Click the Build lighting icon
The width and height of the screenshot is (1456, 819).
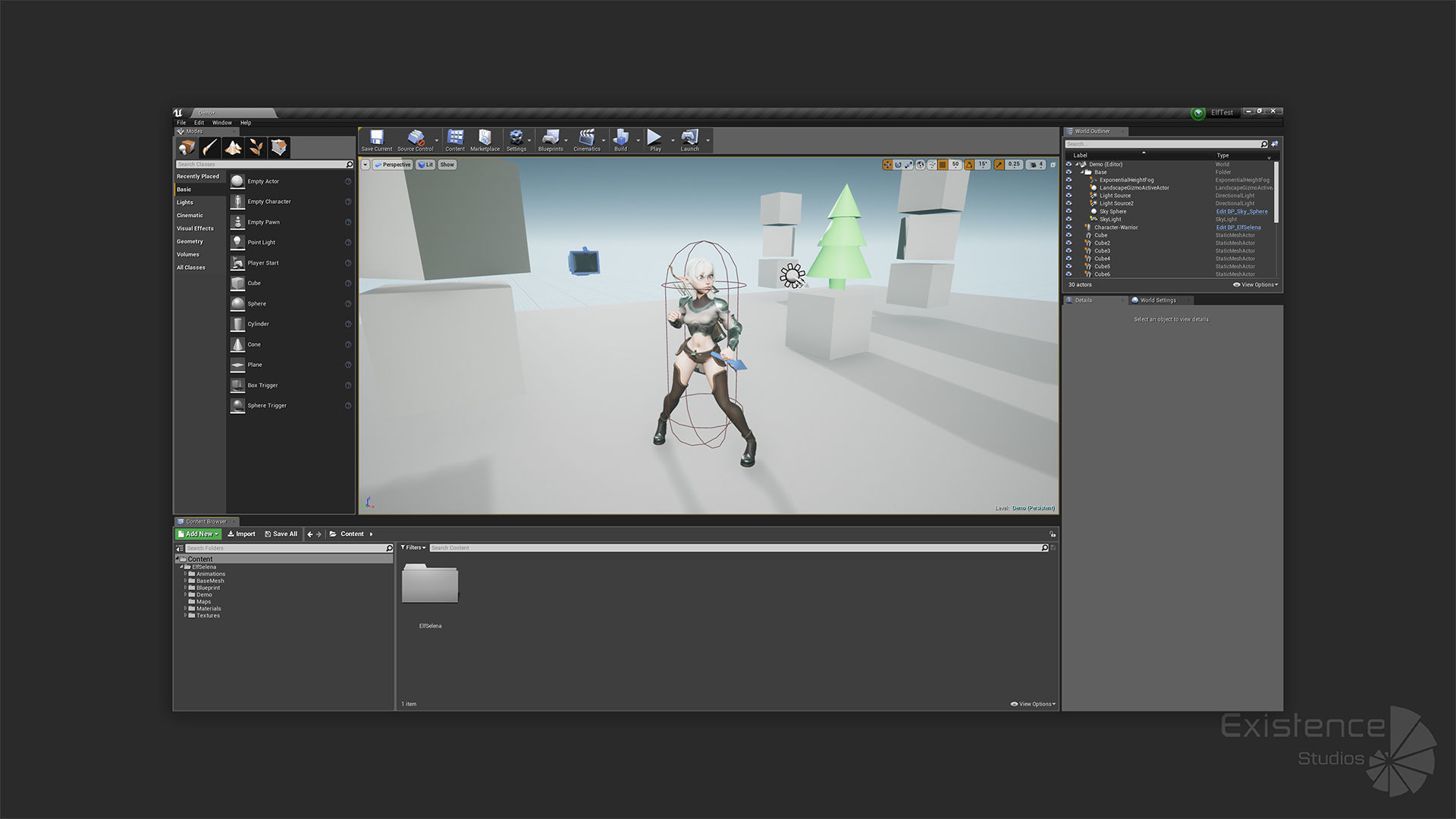point(620,140)
